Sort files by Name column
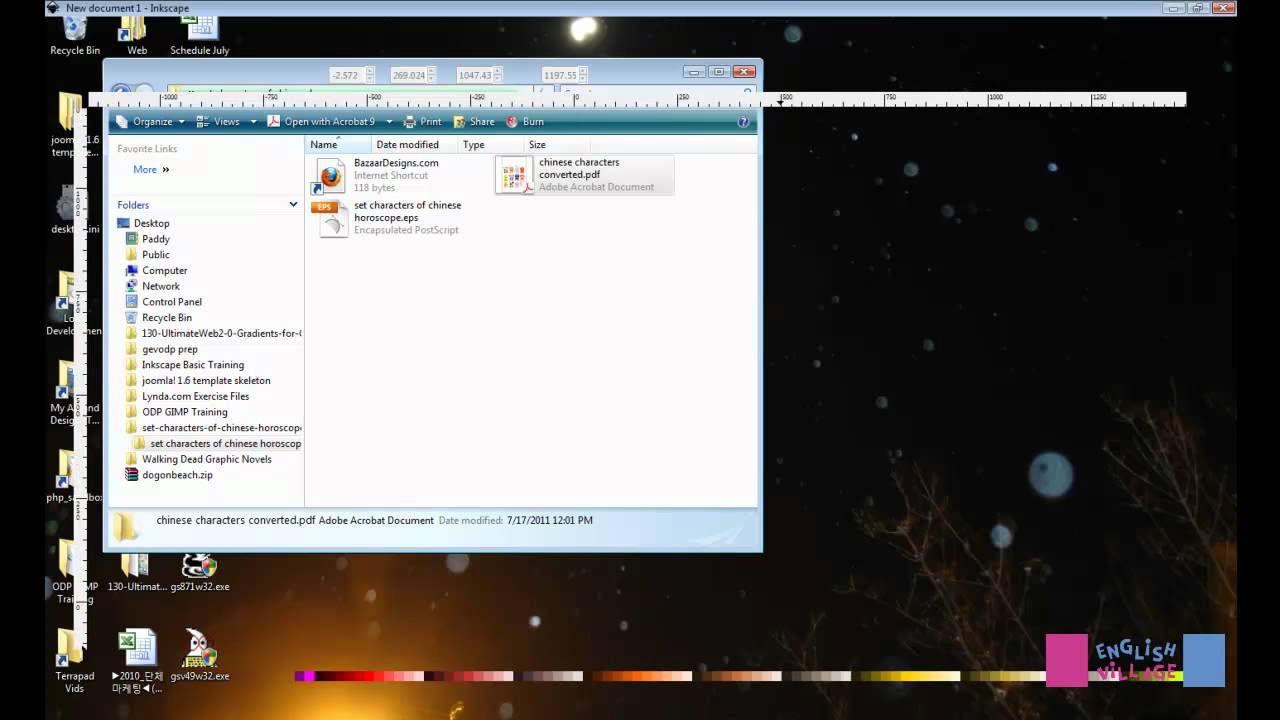 (338, 145)
